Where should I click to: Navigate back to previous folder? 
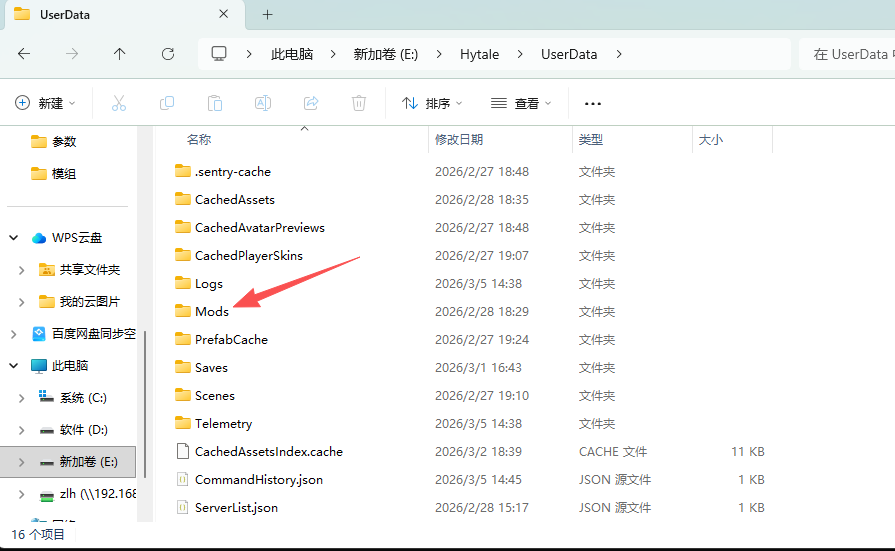[x=24, y=54]
